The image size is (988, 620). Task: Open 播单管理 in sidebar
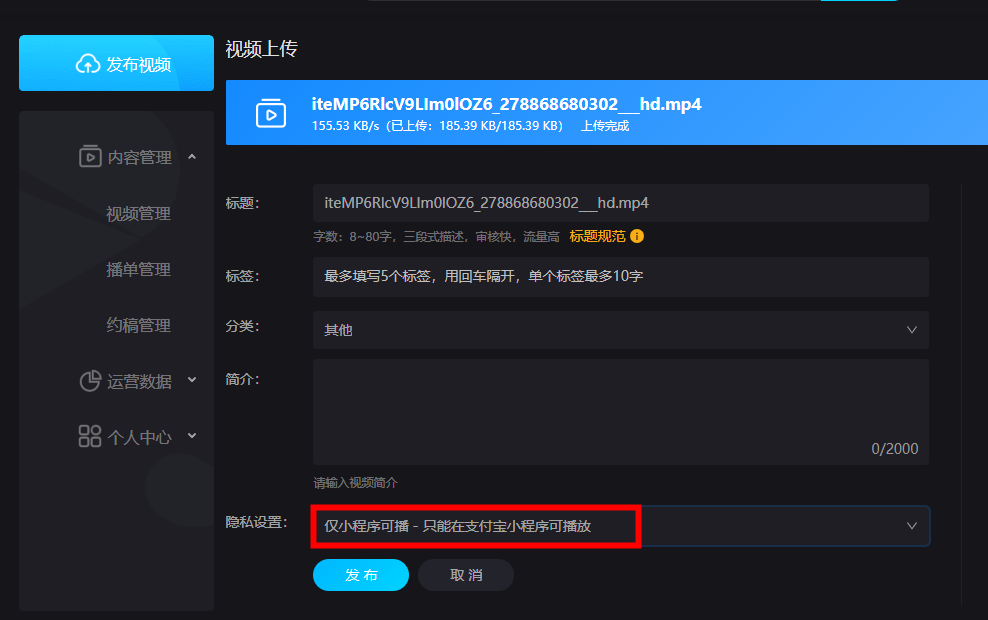[x=139, y=270]
